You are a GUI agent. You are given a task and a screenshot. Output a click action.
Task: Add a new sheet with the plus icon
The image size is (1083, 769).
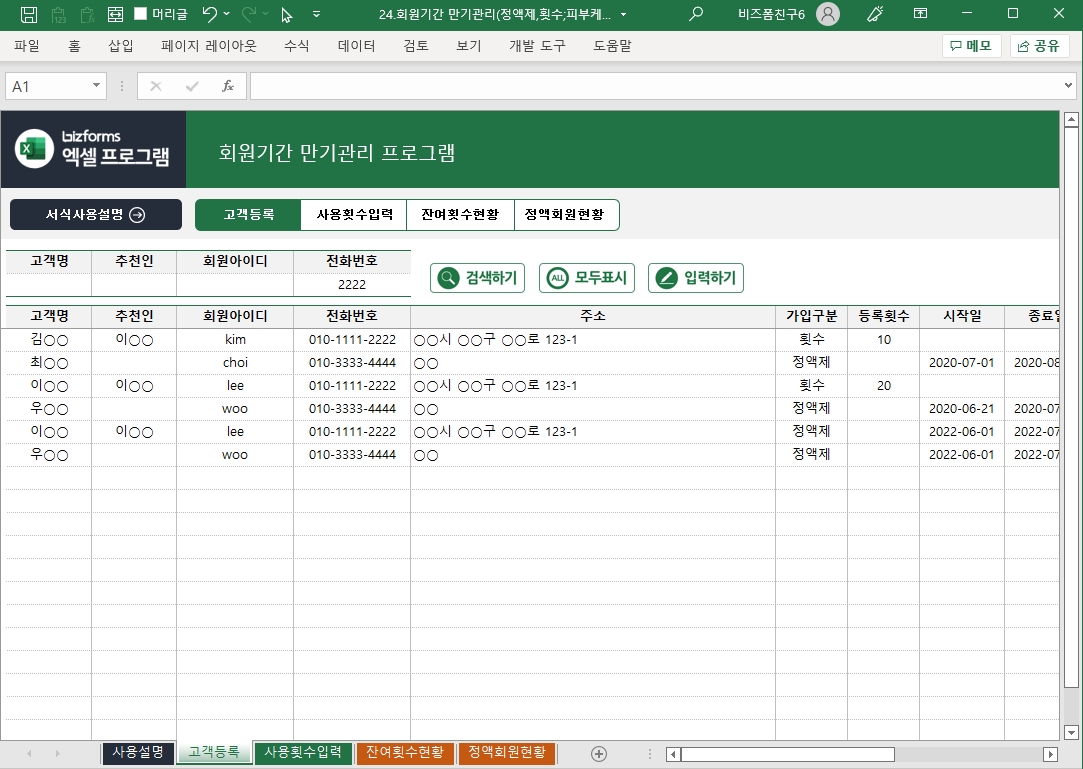coord(599,753)
